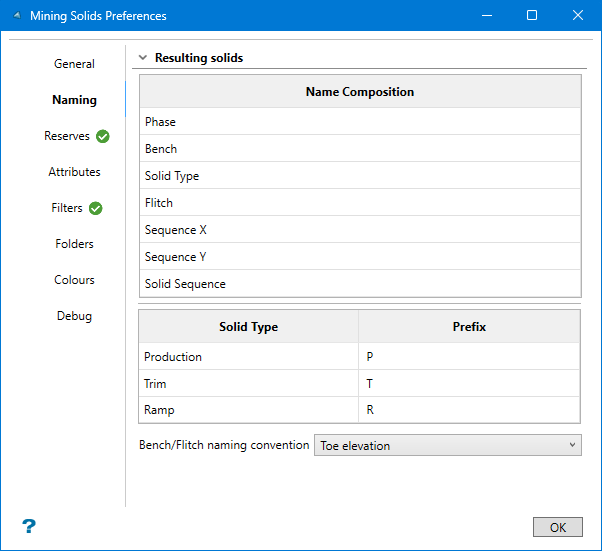Screen dimensions: 602x551
Task: Open the Debug tab
Action: tap(74, 316)
